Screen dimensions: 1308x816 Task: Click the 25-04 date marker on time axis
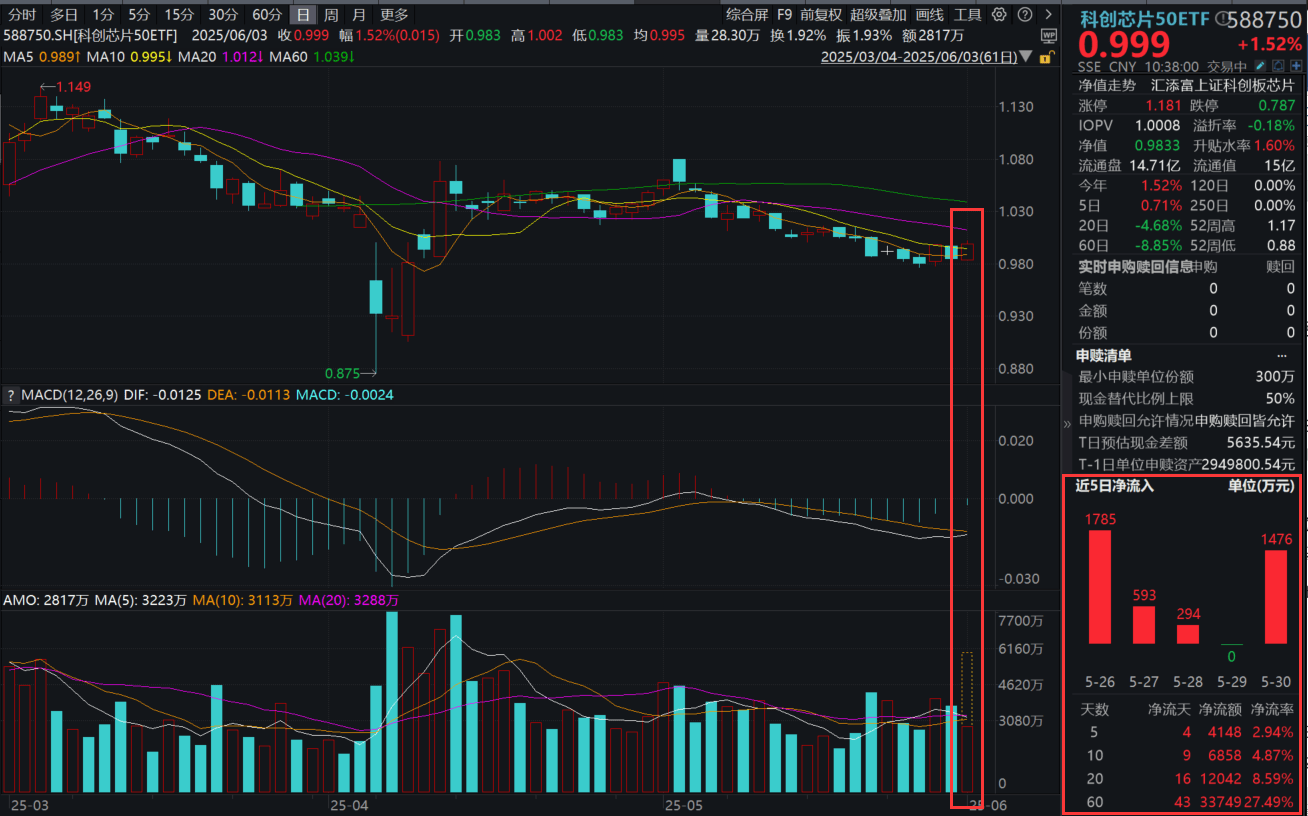[x=348, y=804]
